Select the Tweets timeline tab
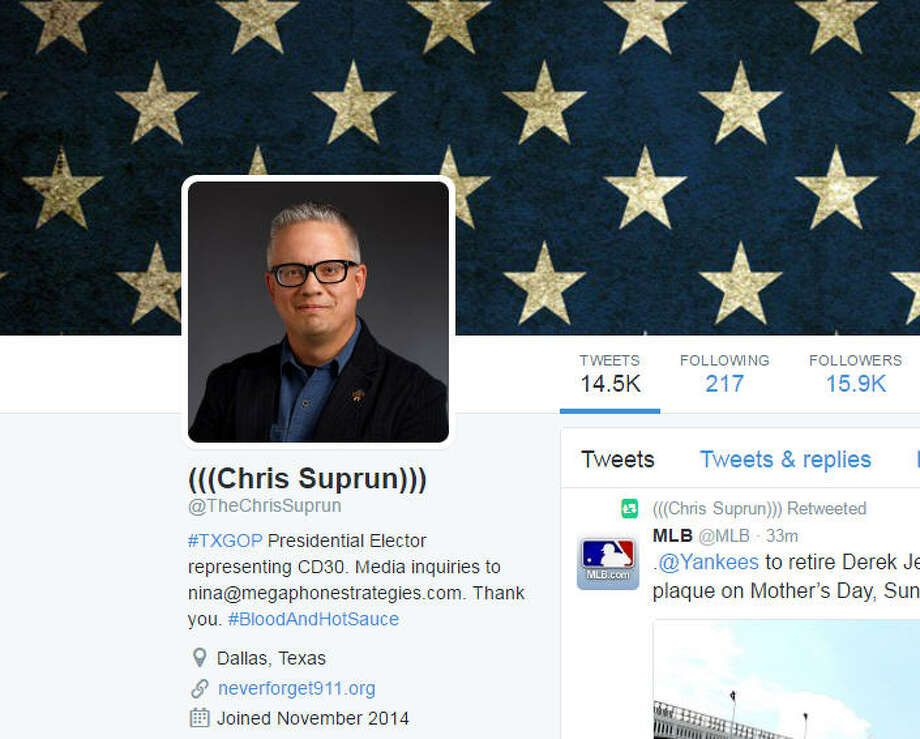The width and height of the screenshot is (920, 739). [x=618, y=459]
